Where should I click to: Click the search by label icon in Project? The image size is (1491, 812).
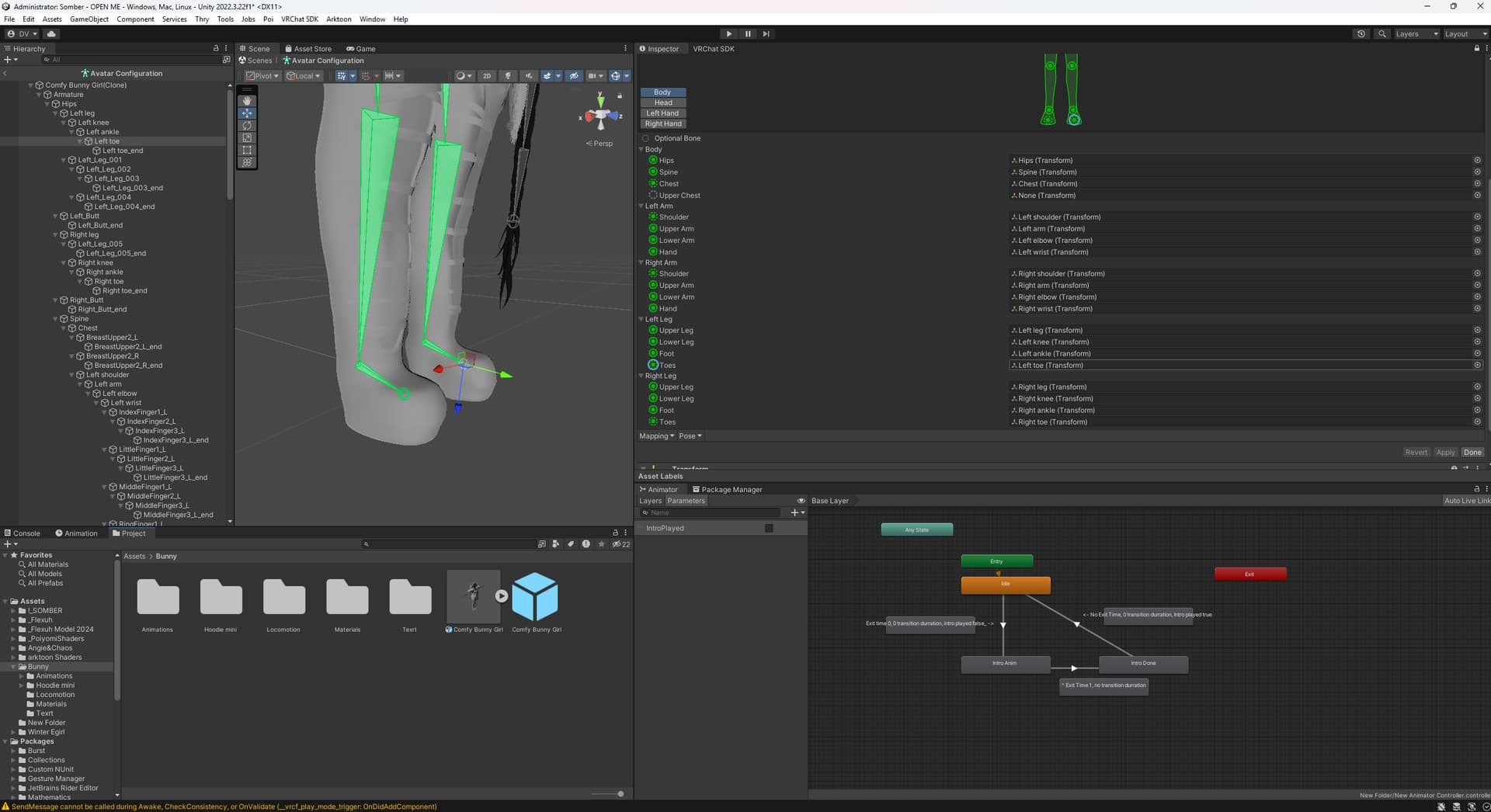571,544
